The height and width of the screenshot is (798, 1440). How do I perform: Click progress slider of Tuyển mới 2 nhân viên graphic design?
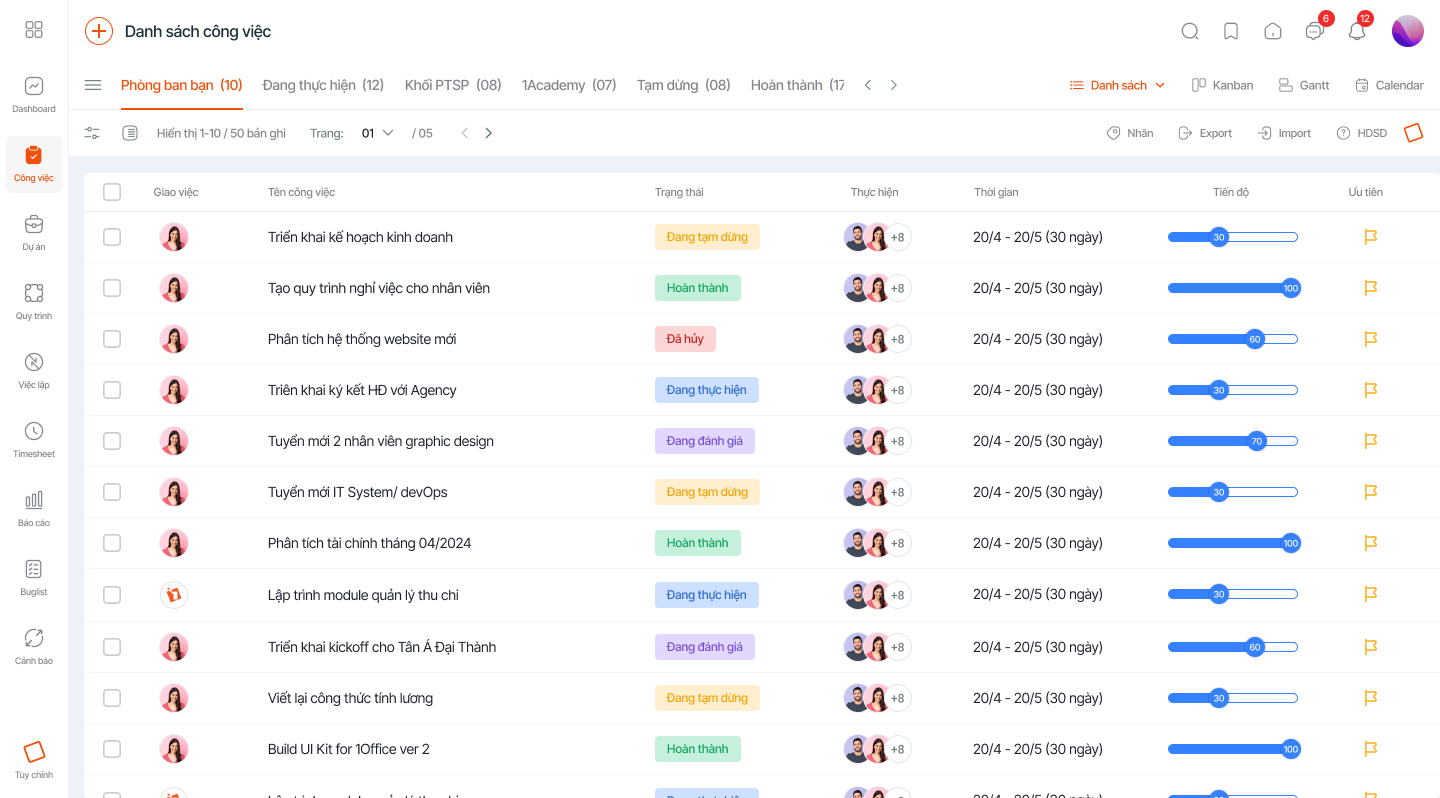(1232, 441)
